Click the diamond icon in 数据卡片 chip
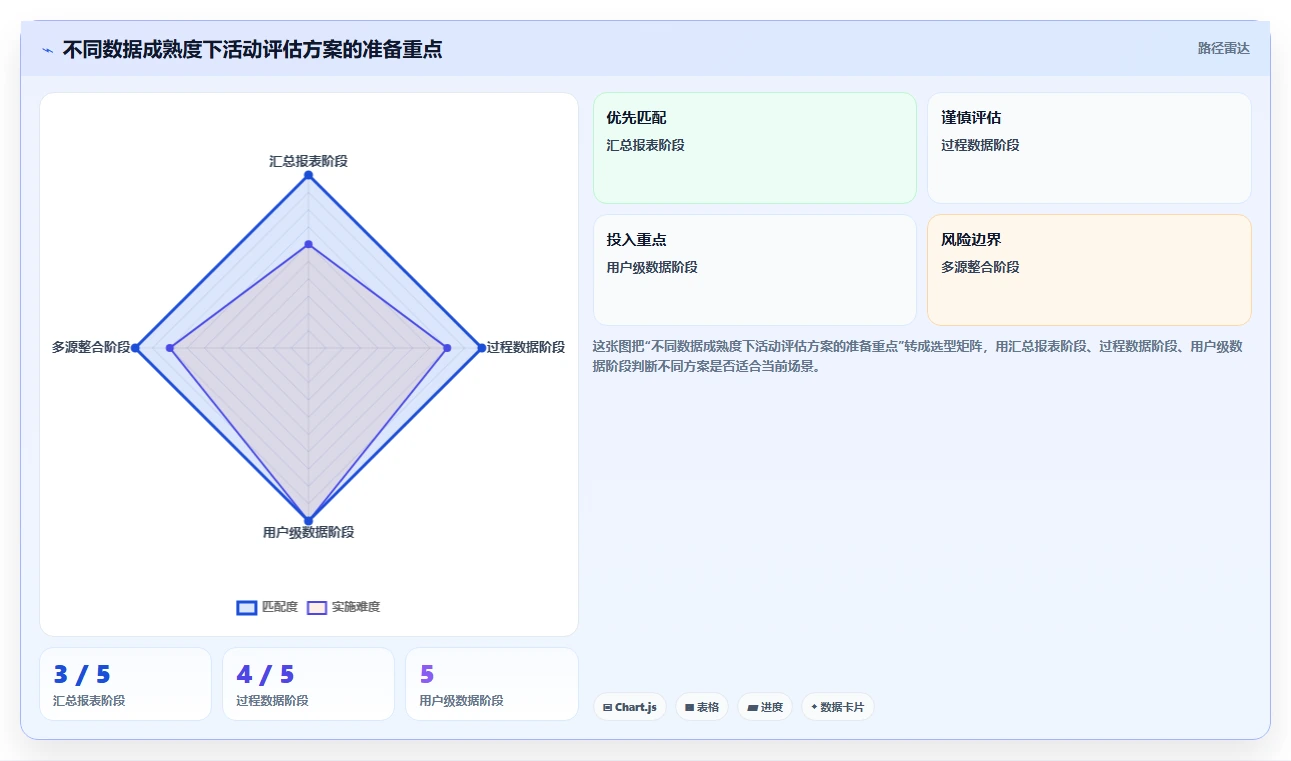 [814, 707]
